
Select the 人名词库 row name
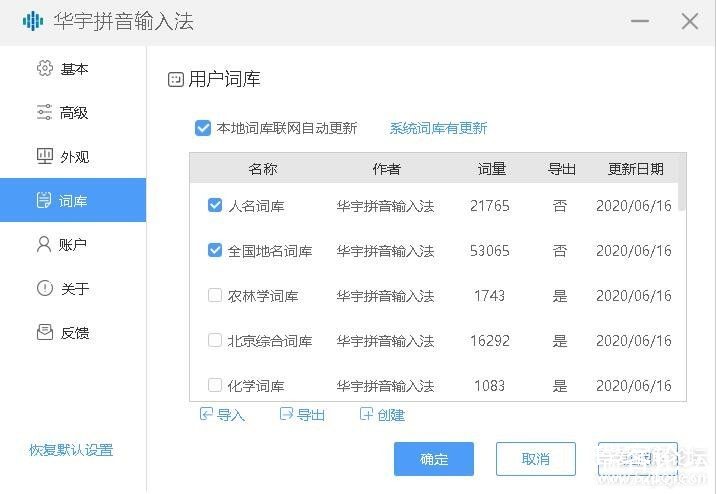point(256,206)
